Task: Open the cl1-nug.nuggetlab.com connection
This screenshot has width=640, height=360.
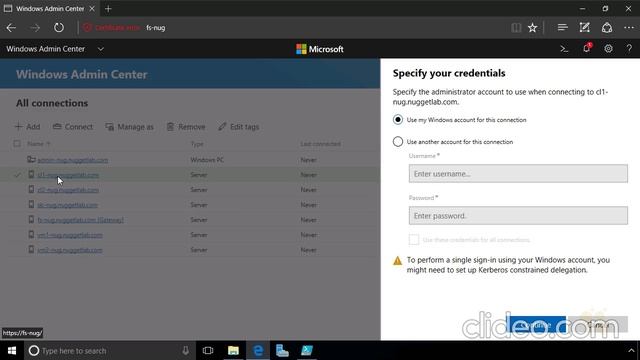Action: coord(68,175)
